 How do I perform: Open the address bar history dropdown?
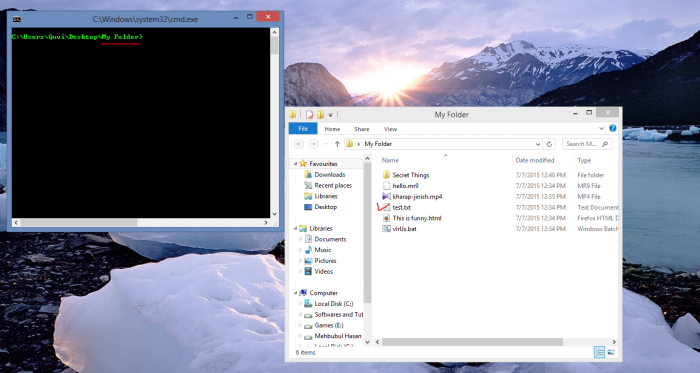(538, 144)
